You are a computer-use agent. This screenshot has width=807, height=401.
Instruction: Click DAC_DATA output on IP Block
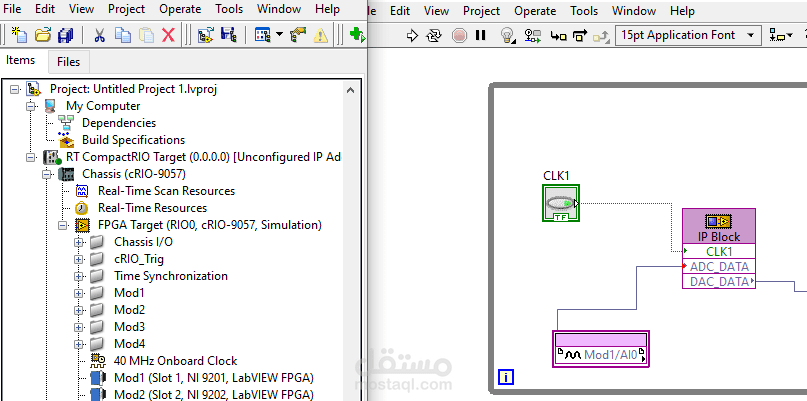pyautogui.click(x=719, y=282)
